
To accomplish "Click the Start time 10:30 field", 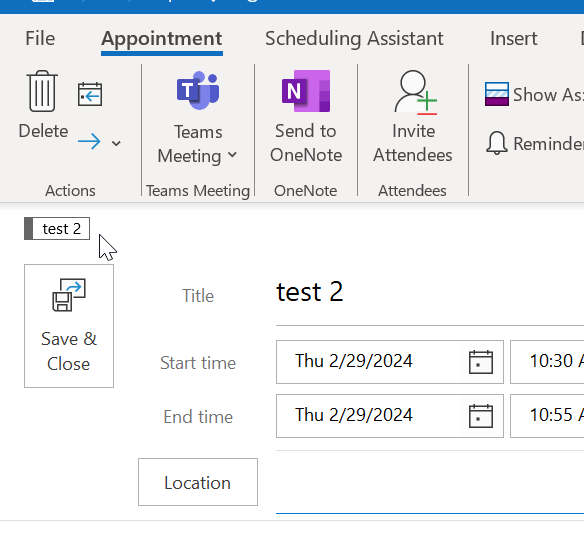I will pyautogui.click(x=547, y=362).
